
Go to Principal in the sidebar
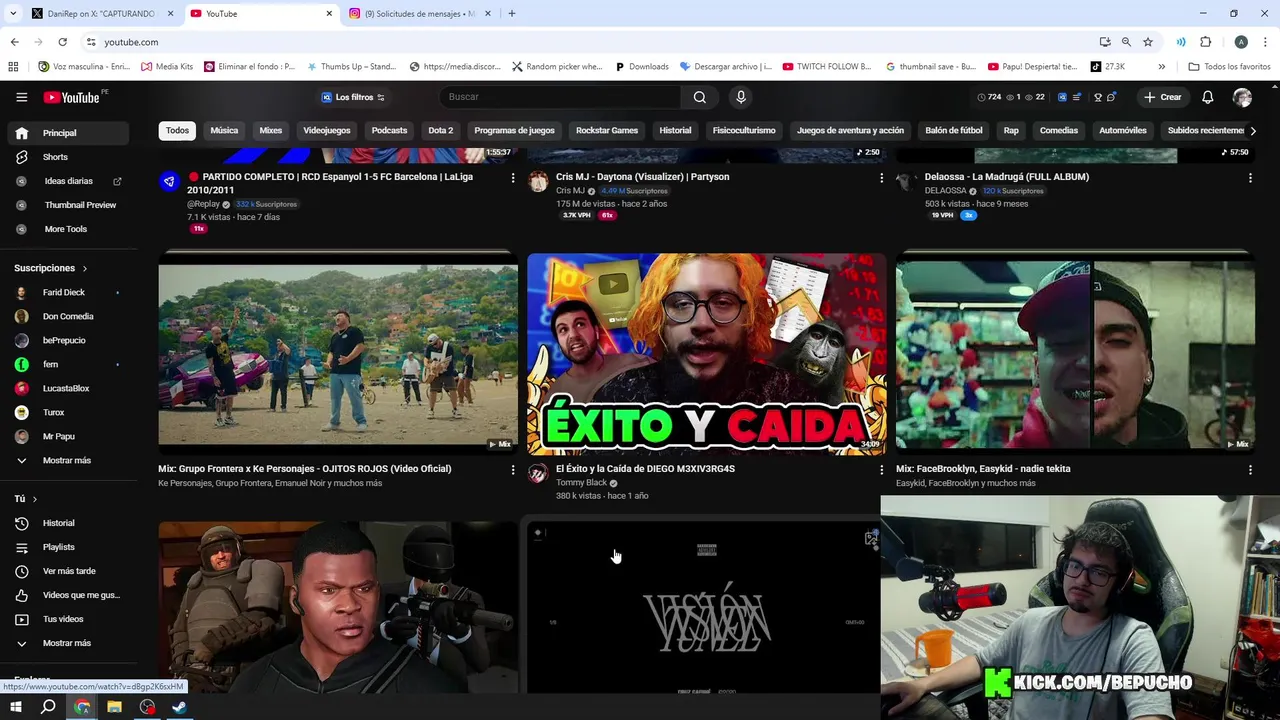tap(68, 133)
